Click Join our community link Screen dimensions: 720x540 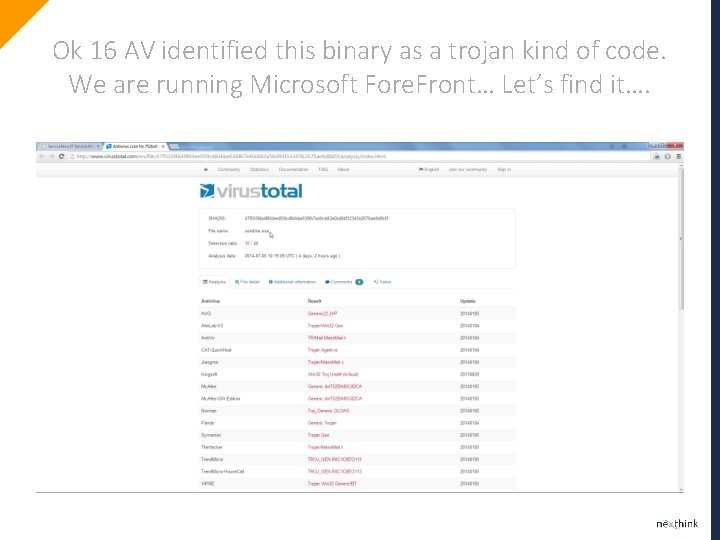pyautogui.click(x=468, y=169)
